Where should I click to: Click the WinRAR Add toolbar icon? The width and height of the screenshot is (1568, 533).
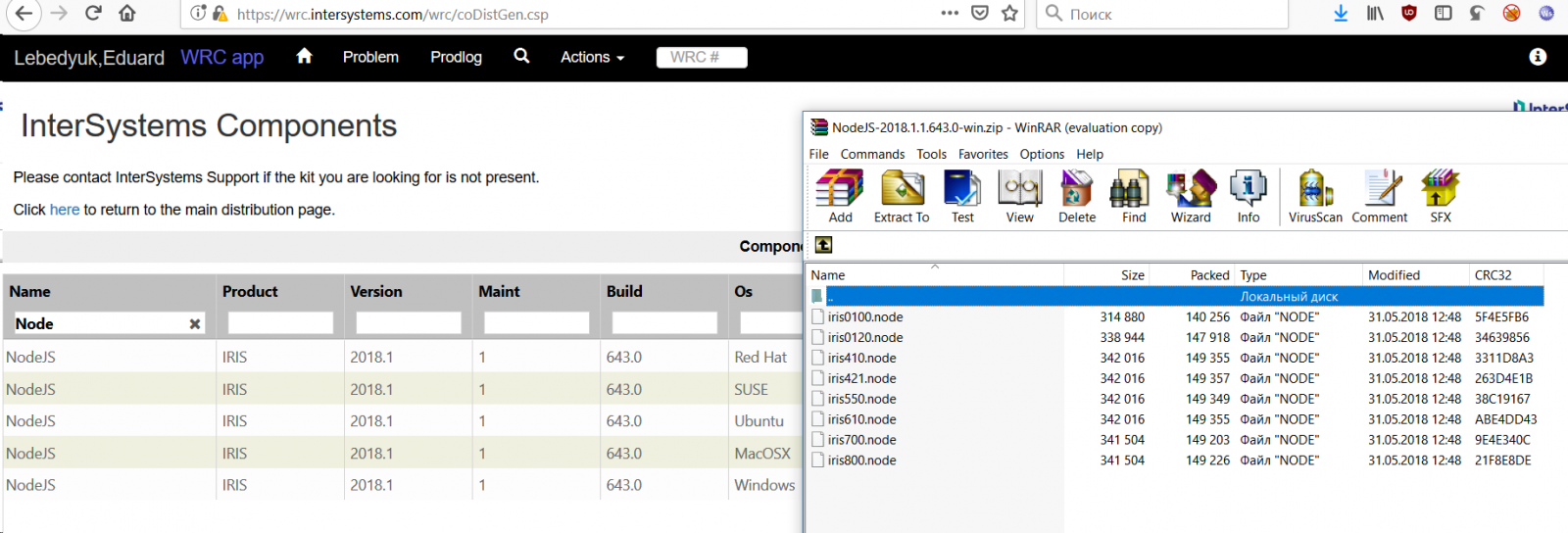coord(840,196)
